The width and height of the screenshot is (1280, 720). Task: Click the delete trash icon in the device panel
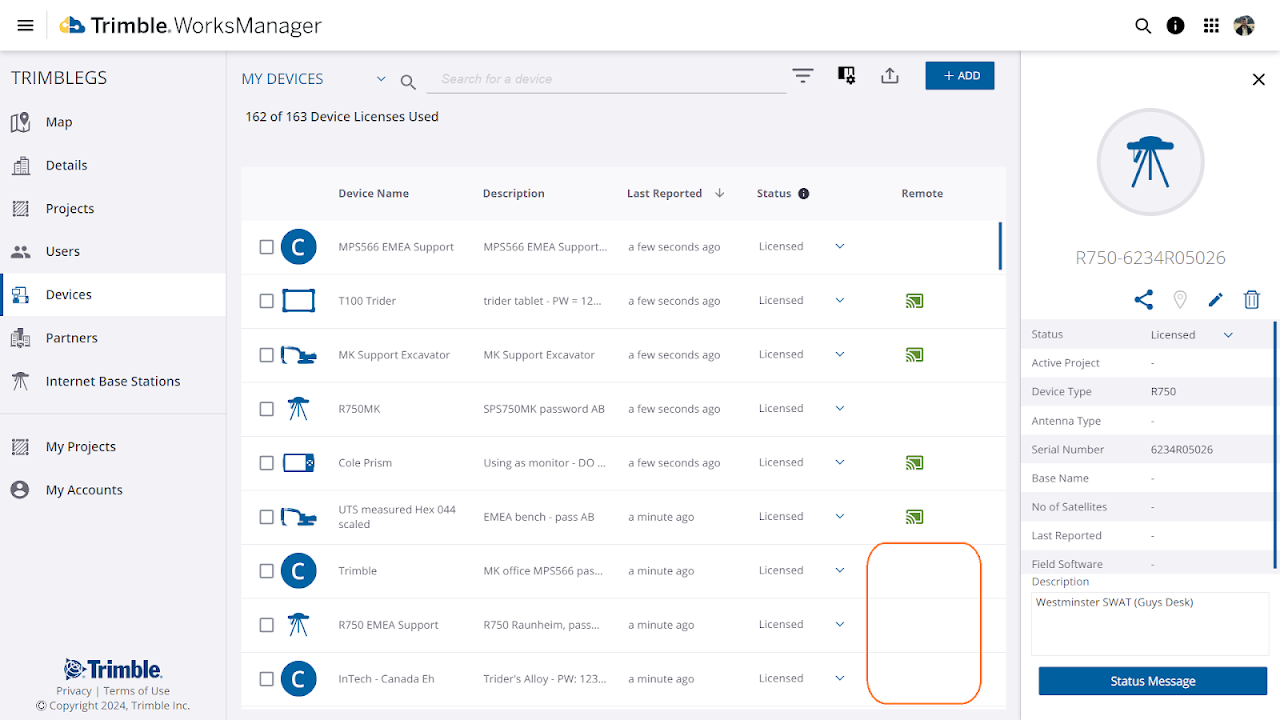[1252, 299]
